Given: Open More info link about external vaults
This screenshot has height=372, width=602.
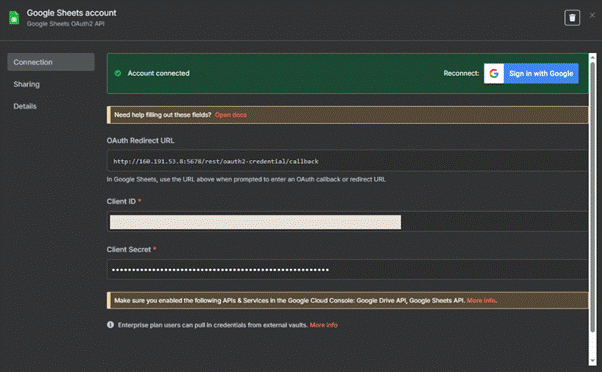Looking at the screenshot, I should (x=324, y=325).
